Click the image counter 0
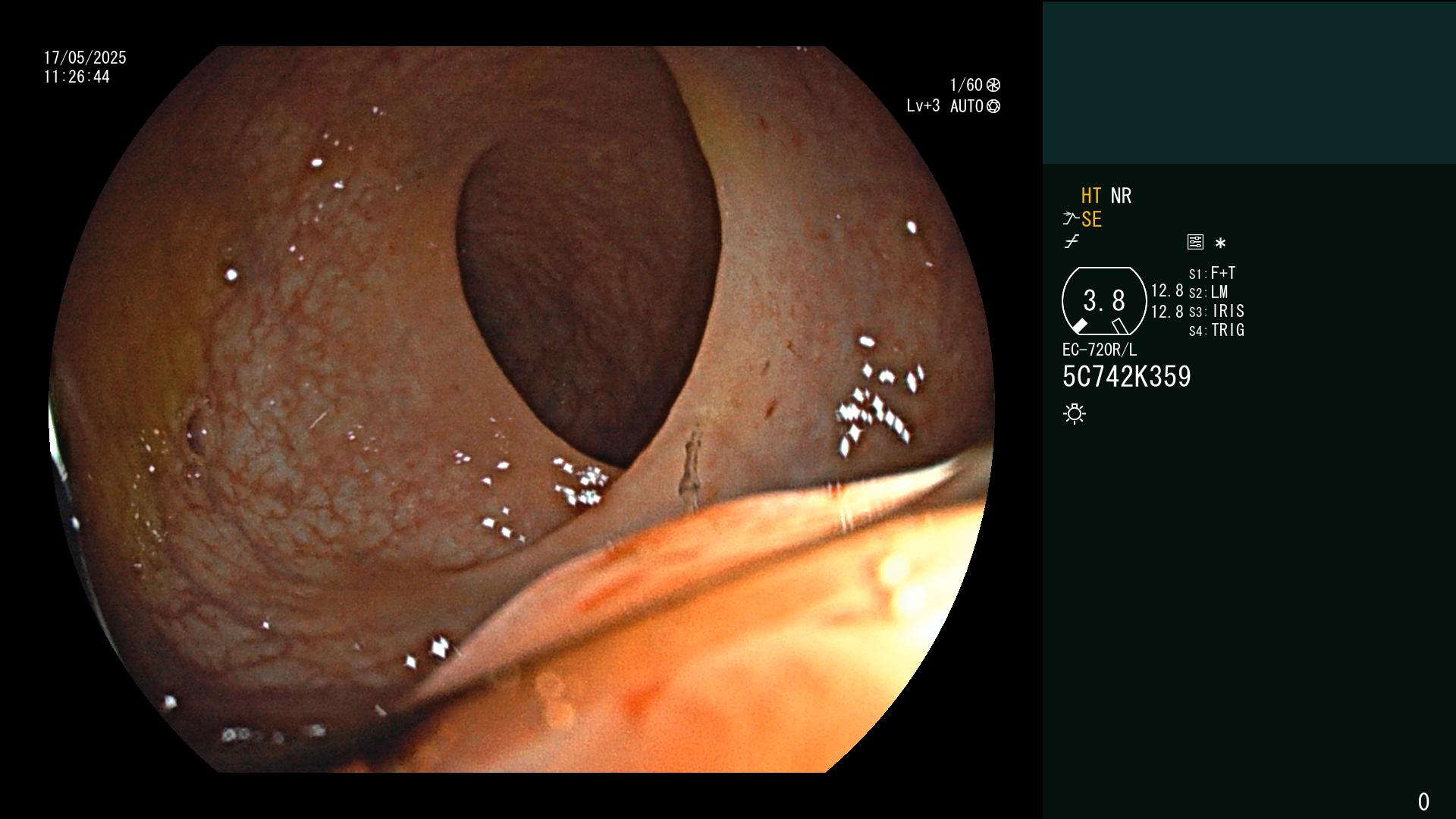1456x819 pixels. [1423, 802]
